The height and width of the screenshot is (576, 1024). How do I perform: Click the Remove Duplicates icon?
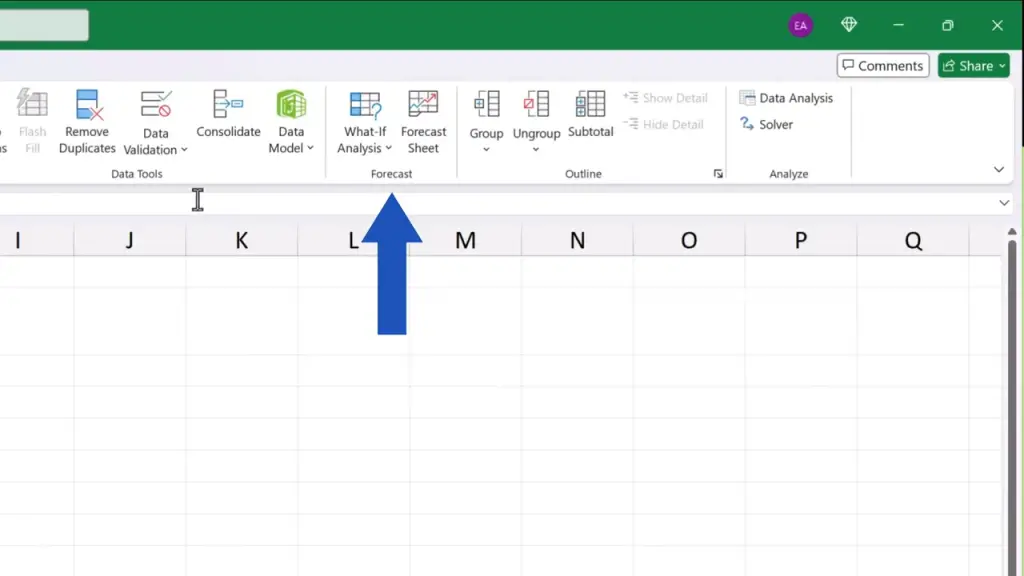(88, 105)
